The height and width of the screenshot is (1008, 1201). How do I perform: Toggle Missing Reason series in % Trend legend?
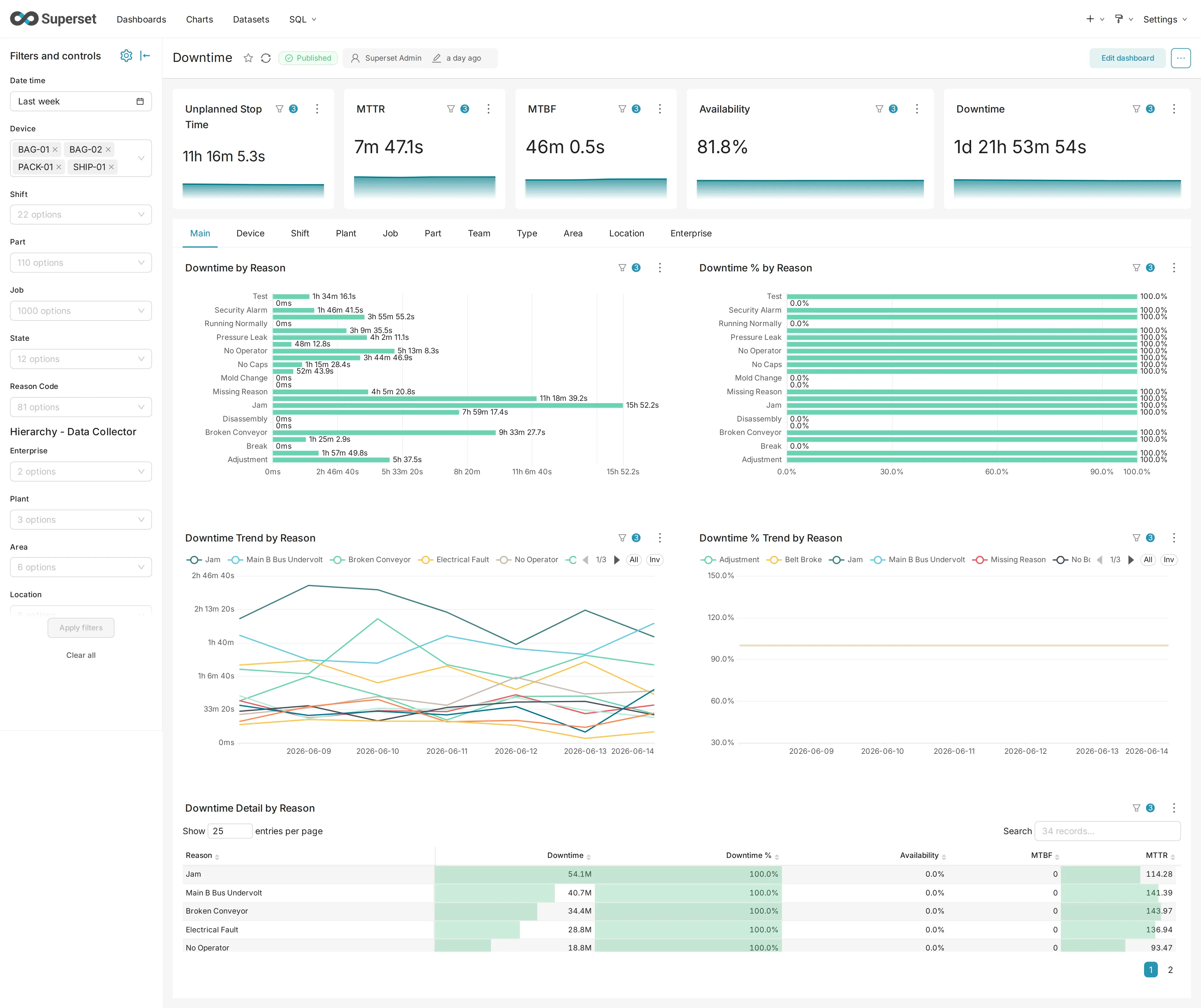tap(1009, 560)
